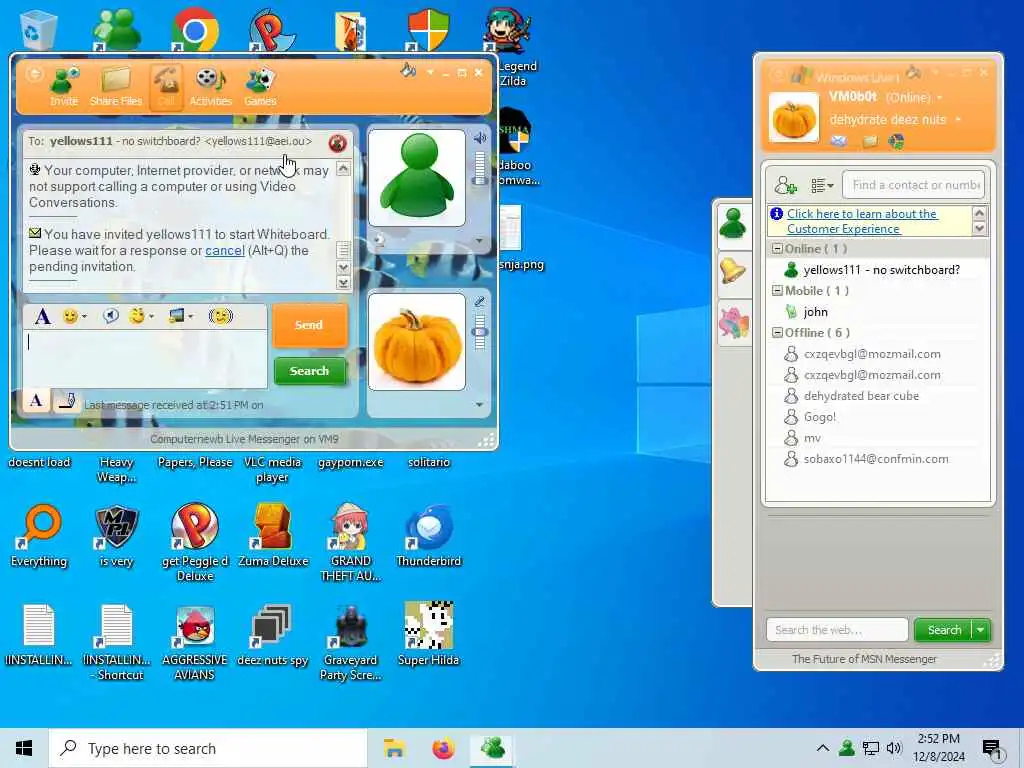This screenshot has width=1024, height=768.
Task: Collapse the Online group
Action: [777, 248]
